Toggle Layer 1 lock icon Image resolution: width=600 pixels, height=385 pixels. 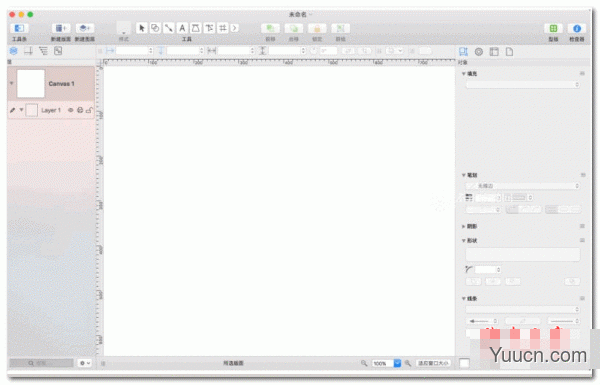[89, 110]
